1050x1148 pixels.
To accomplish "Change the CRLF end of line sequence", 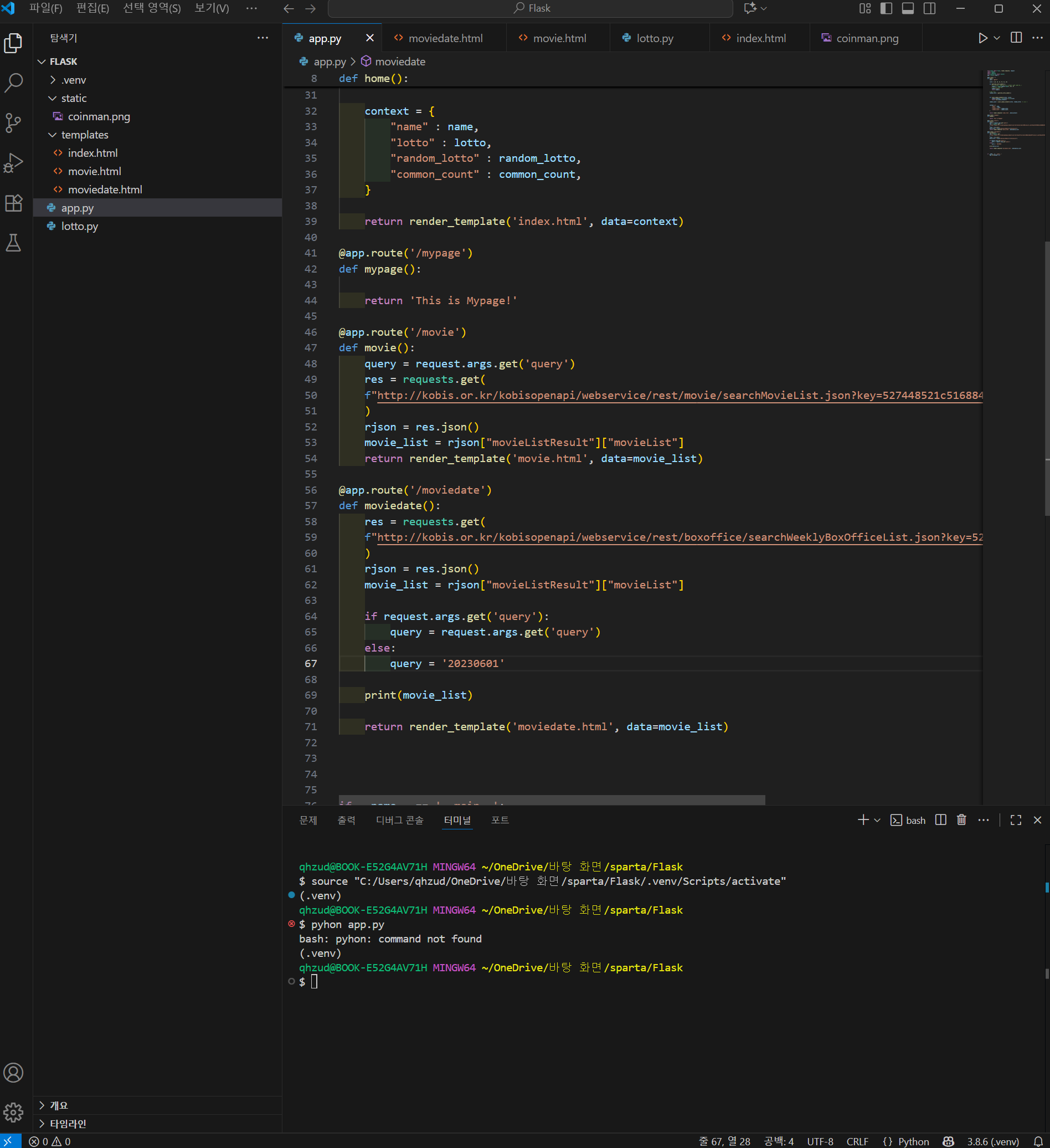I will (857, 1141).
